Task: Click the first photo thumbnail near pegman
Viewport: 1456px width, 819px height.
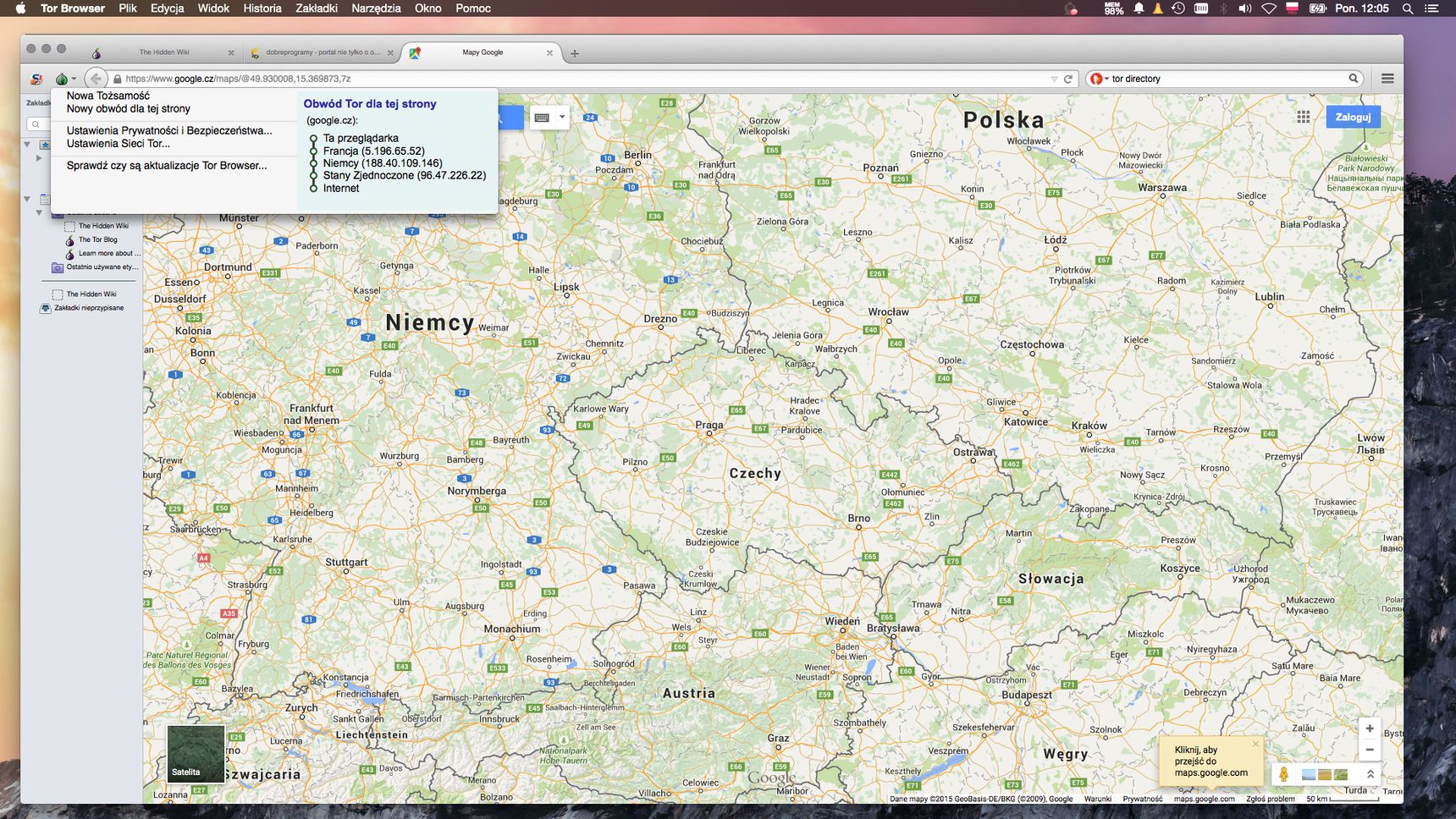Action: (1309, 774)
